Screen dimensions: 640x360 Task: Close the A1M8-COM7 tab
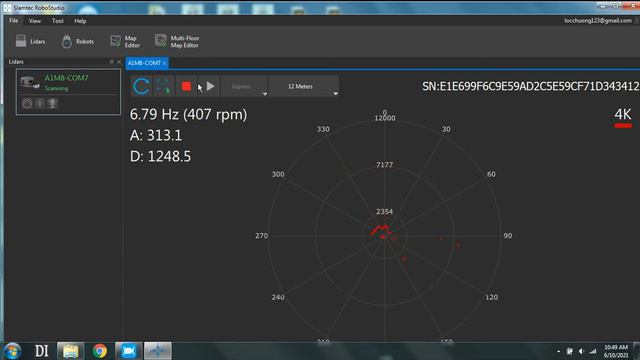point(164,63)
